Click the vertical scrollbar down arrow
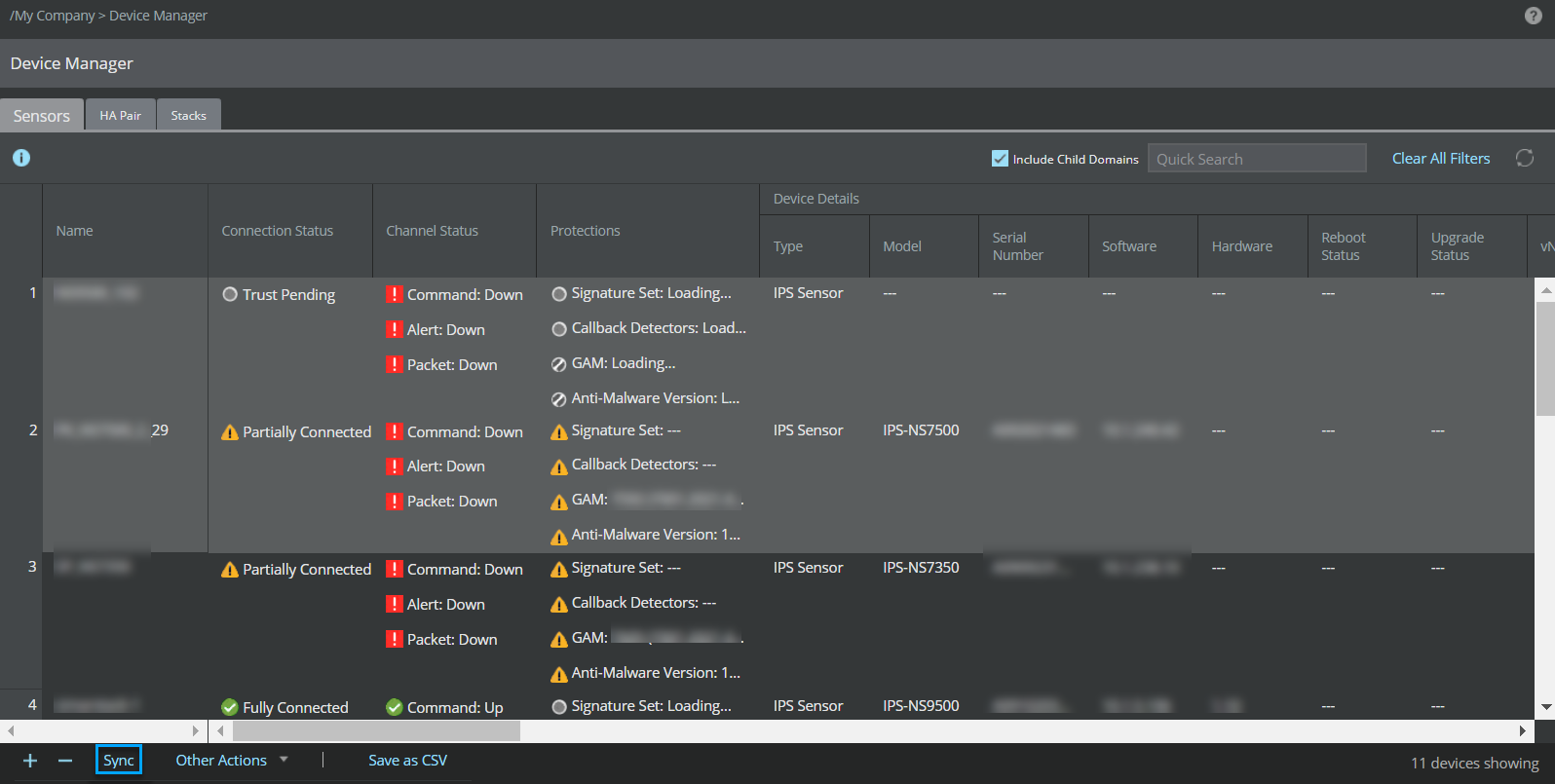The image size is (1555, 784). (x=1545, y=708)
